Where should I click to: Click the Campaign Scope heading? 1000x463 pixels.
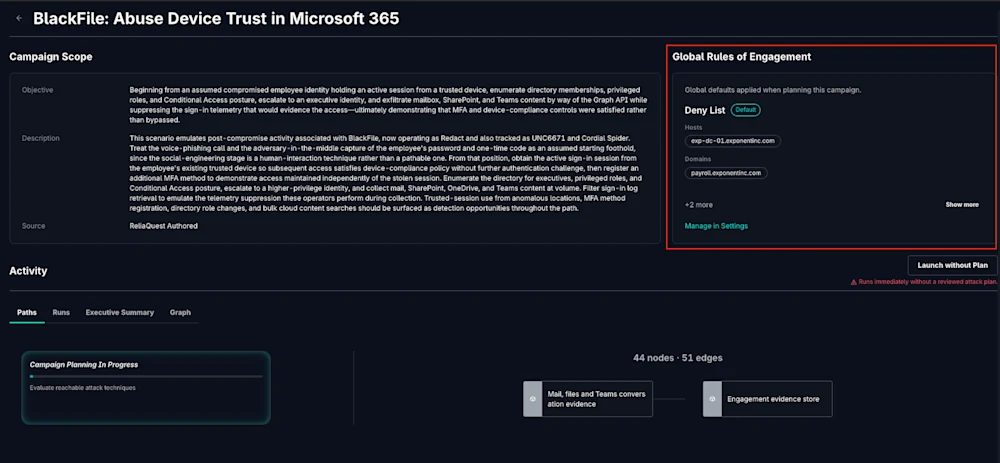[x=51, y=57]
